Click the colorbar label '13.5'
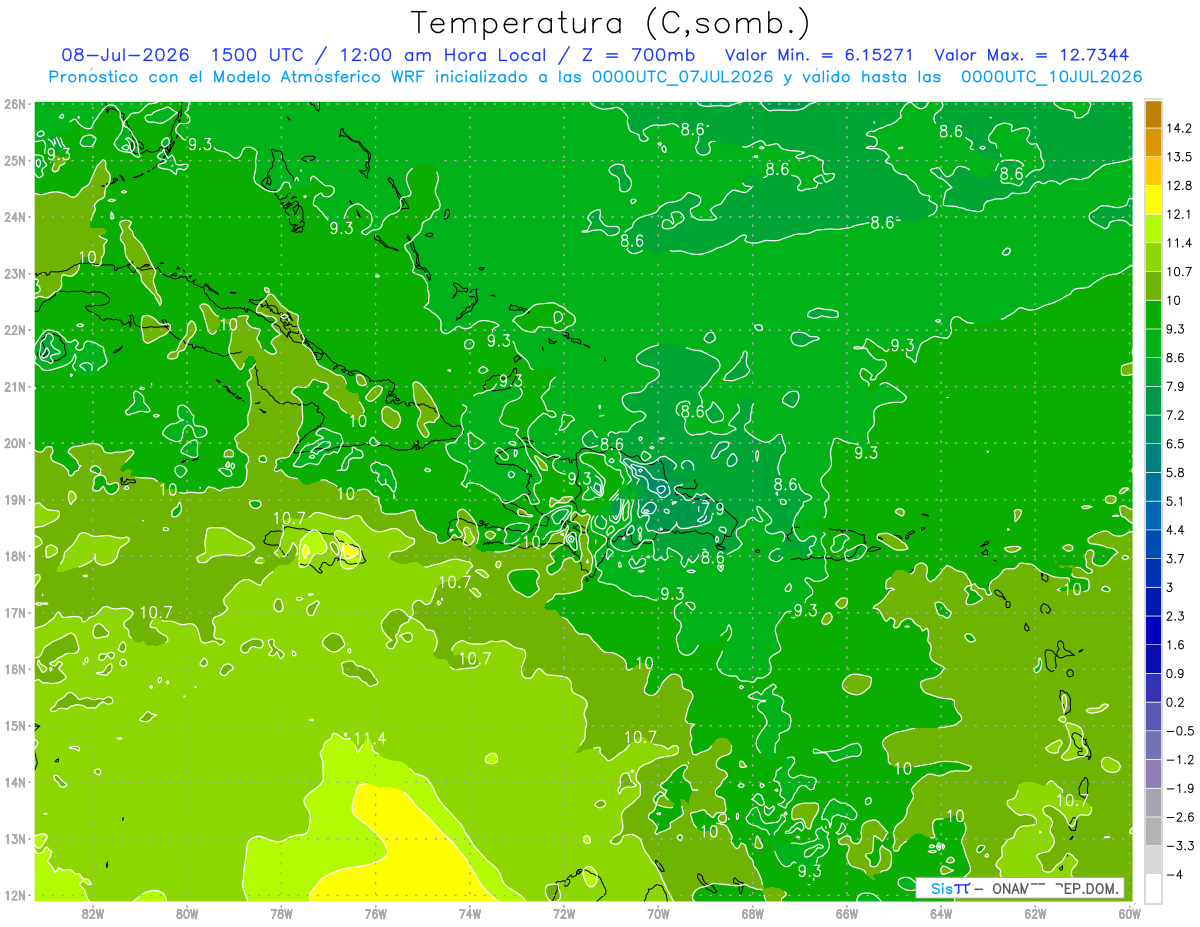 tap(1179, 157)
